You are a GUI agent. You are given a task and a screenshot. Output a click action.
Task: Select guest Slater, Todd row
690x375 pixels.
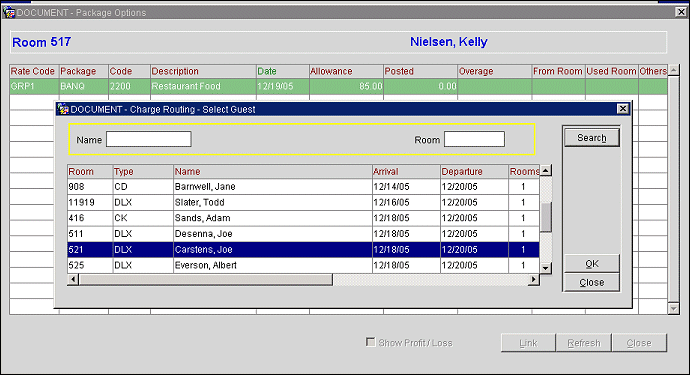click(x=303, y=202)
